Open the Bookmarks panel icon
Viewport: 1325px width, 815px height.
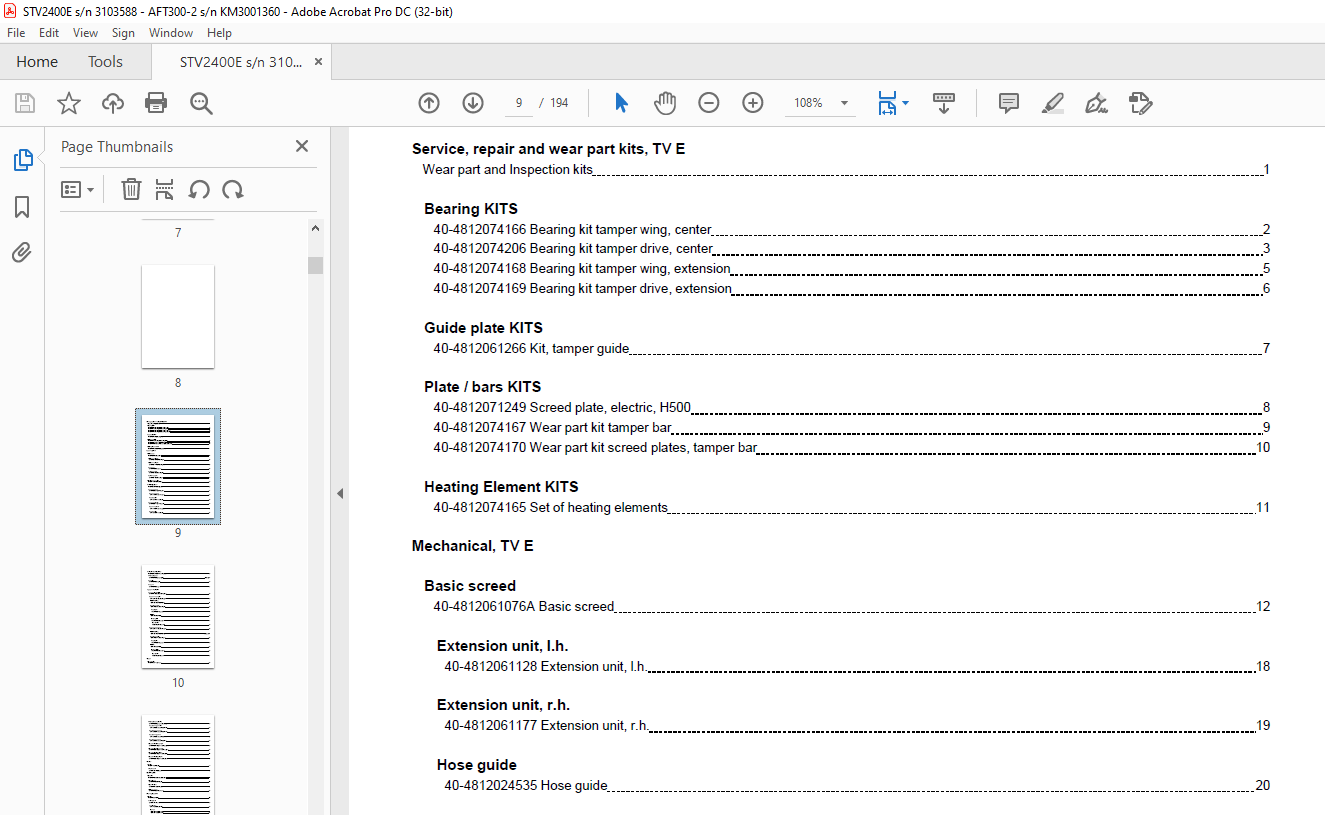click(x=22, y=207)
